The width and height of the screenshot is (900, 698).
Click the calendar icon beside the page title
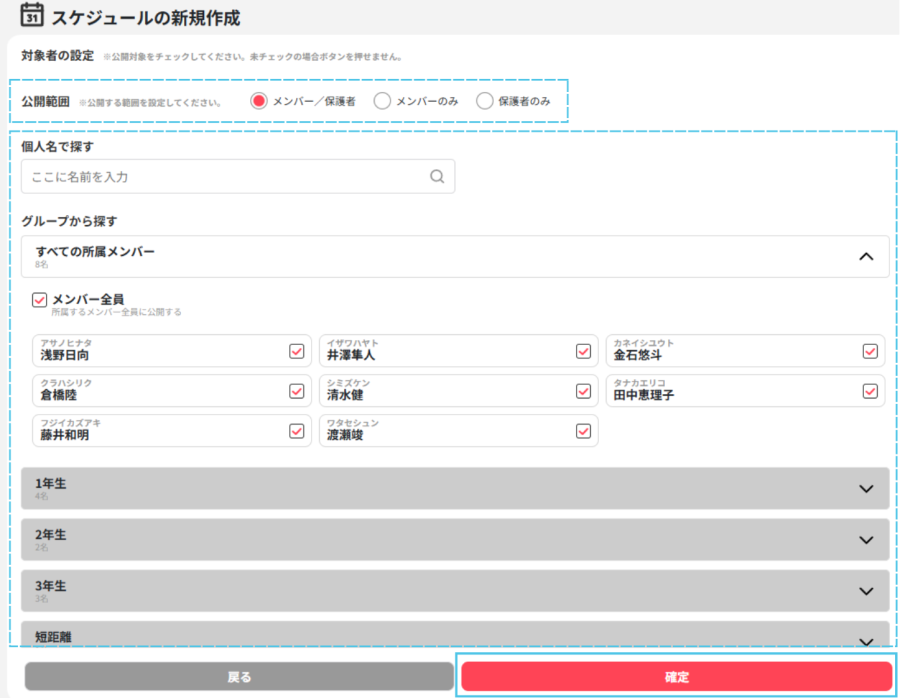(32, 16)
